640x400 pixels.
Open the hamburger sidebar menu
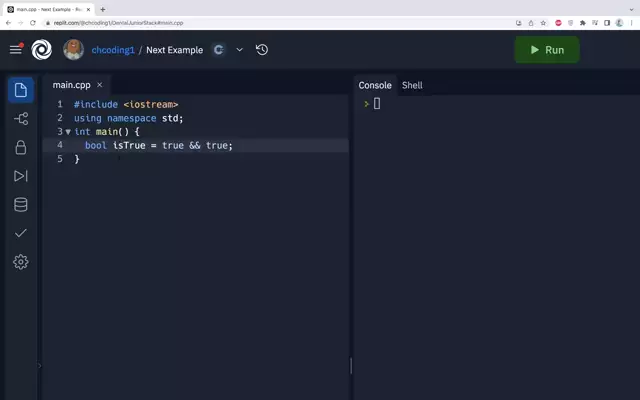tap(16, 49)
